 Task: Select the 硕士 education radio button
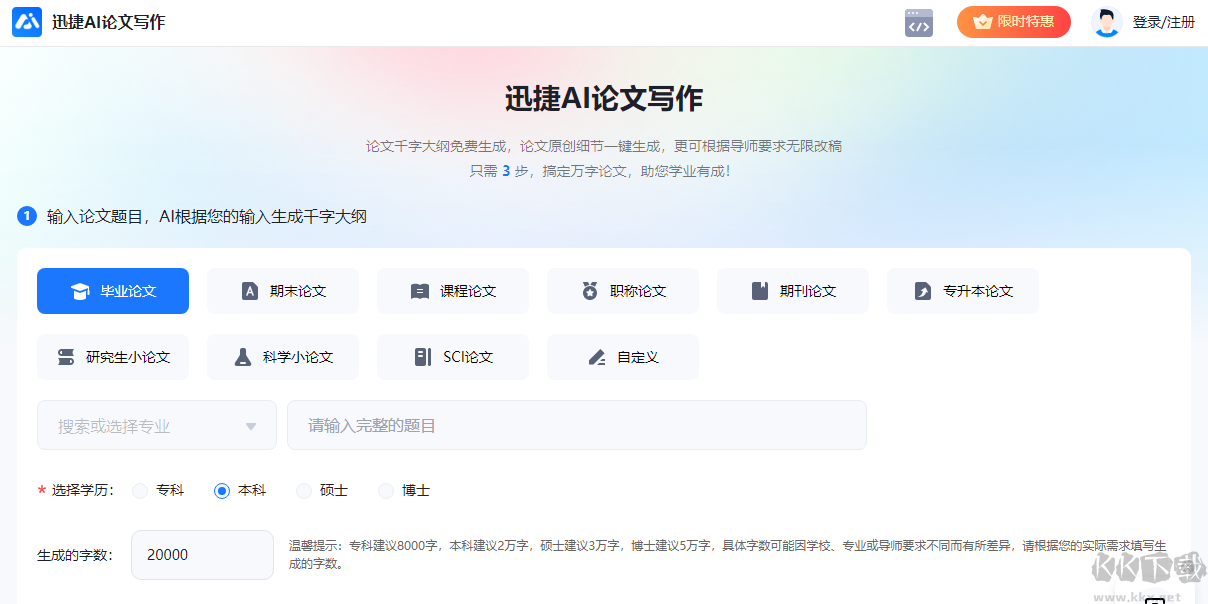[304, 491]
